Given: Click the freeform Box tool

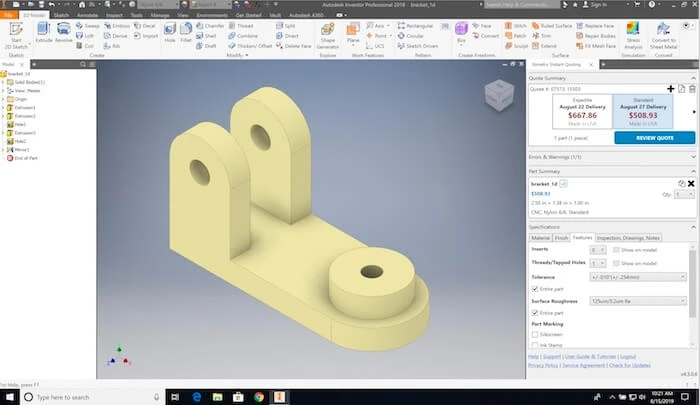Looking at the screenshot, I should click(461, 33).
